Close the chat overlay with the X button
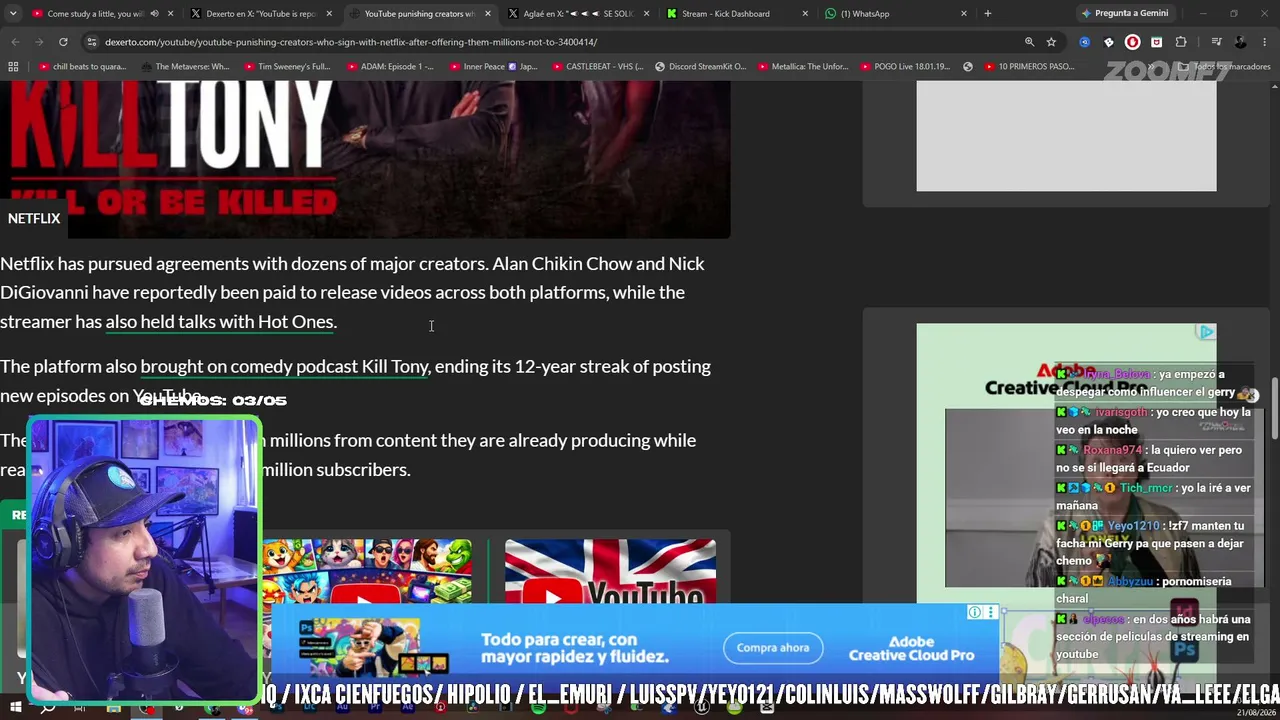 [1252, 395]
